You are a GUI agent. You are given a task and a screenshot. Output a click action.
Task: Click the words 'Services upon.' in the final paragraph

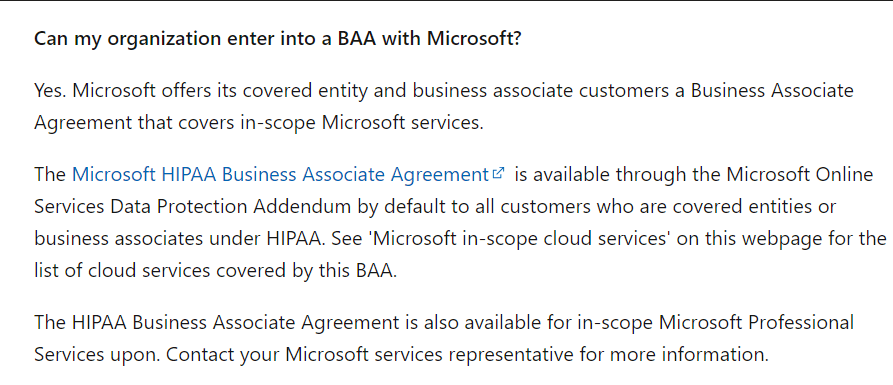(x=98, y=355)
